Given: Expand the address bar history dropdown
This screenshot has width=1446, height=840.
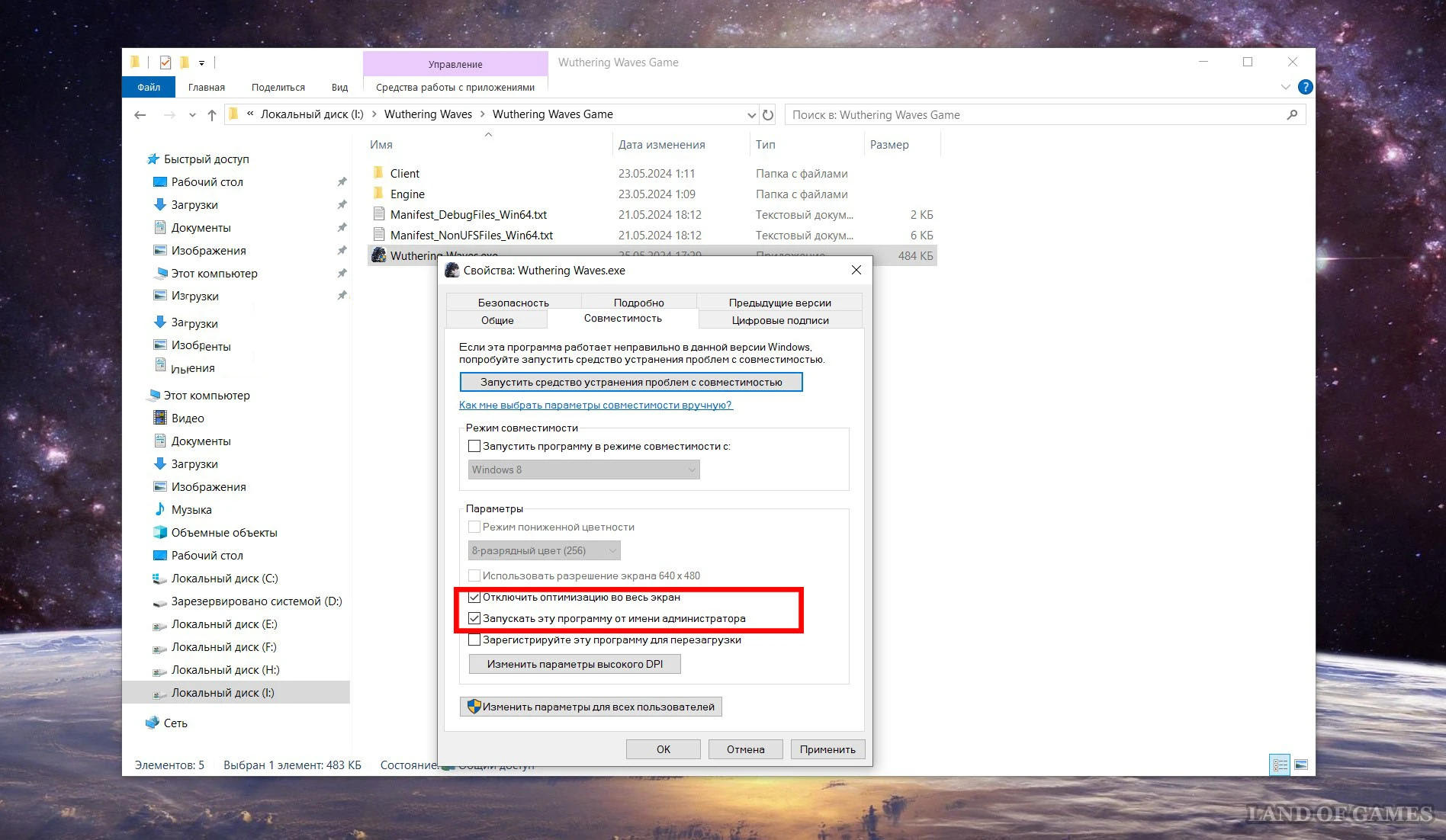Looking at the screenshot, I should tap(751, 115).
